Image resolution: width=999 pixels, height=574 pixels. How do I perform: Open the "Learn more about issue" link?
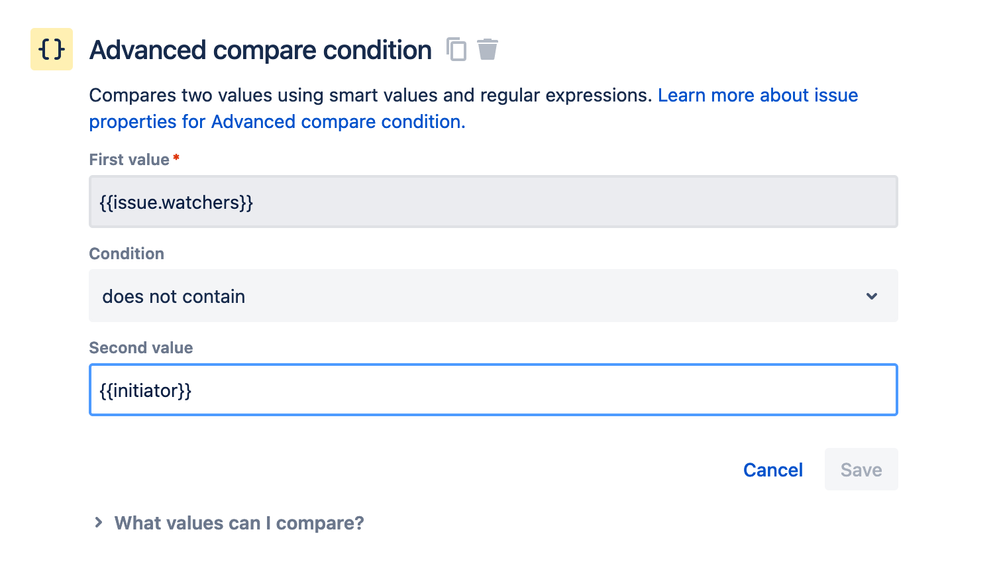pos(757,96)
